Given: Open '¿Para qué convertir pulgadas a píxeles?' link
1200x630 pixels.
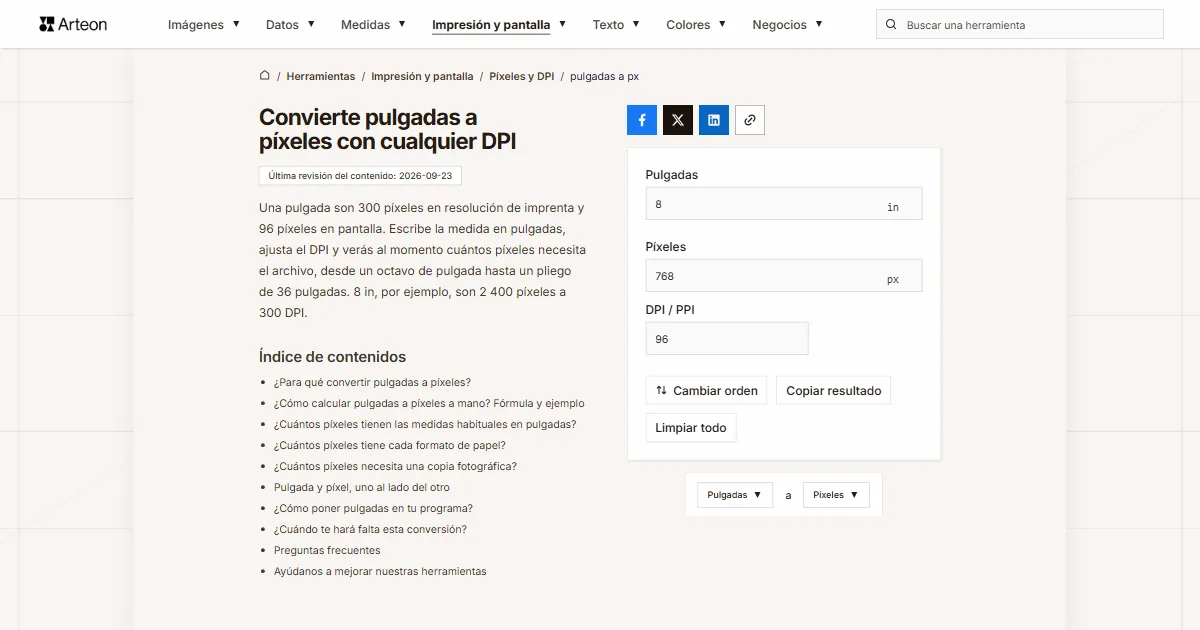Looking at the screenshot, I should pyautogui.click(x=372, y=382).
